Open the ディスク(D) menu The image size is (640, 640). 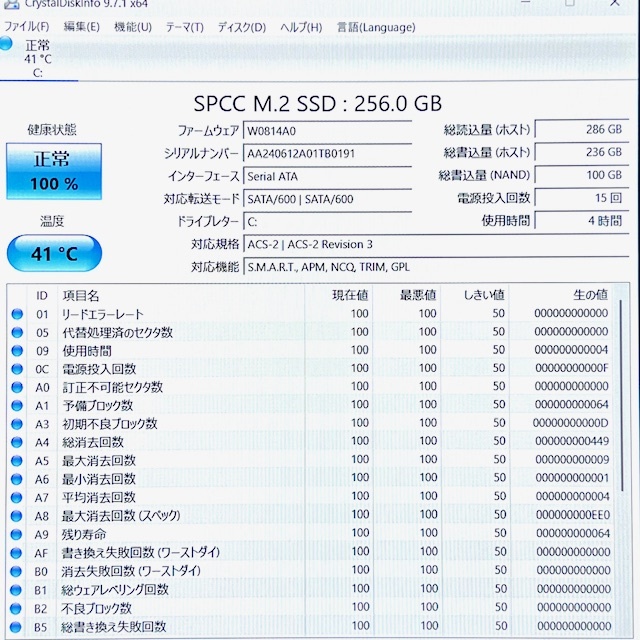coord(241,27)
